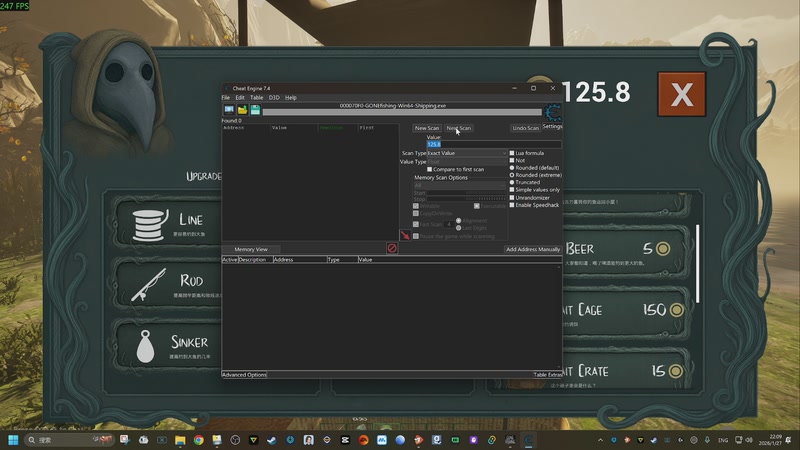The image size is (800, 450).
Task: Open Advanced Options at bottom
Action: pyautogui.click(x=244, y=374)
